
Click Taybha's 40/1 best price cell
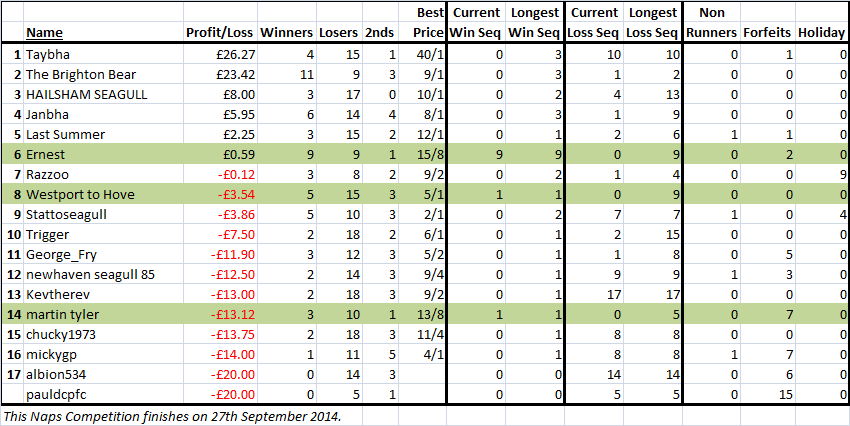pyautogui.click(x=422, y=54)
